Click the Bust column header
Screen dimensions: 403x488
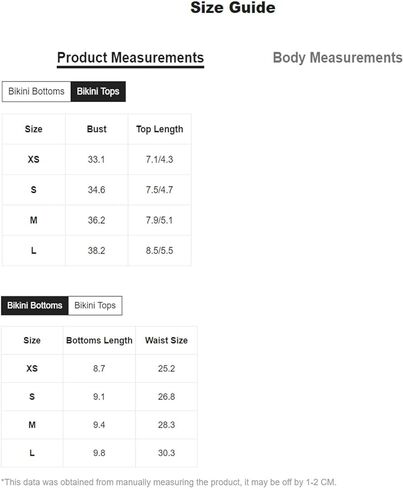tap(97, 129)
